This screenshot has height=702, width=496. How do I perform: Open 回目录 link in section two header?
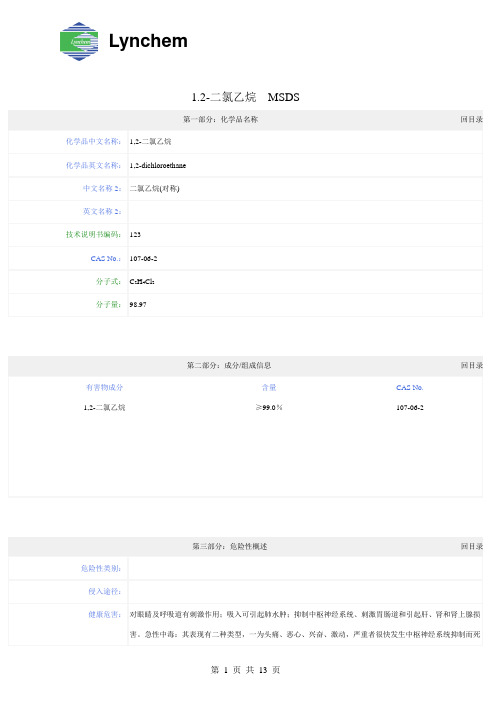click(x=471, y=365)
